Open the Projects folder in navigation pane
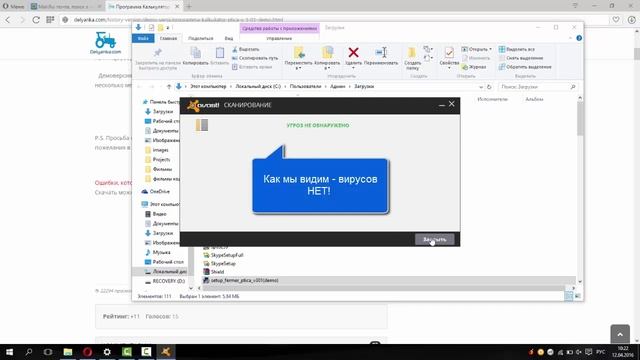The image size is (640, 360). point(158,160)
